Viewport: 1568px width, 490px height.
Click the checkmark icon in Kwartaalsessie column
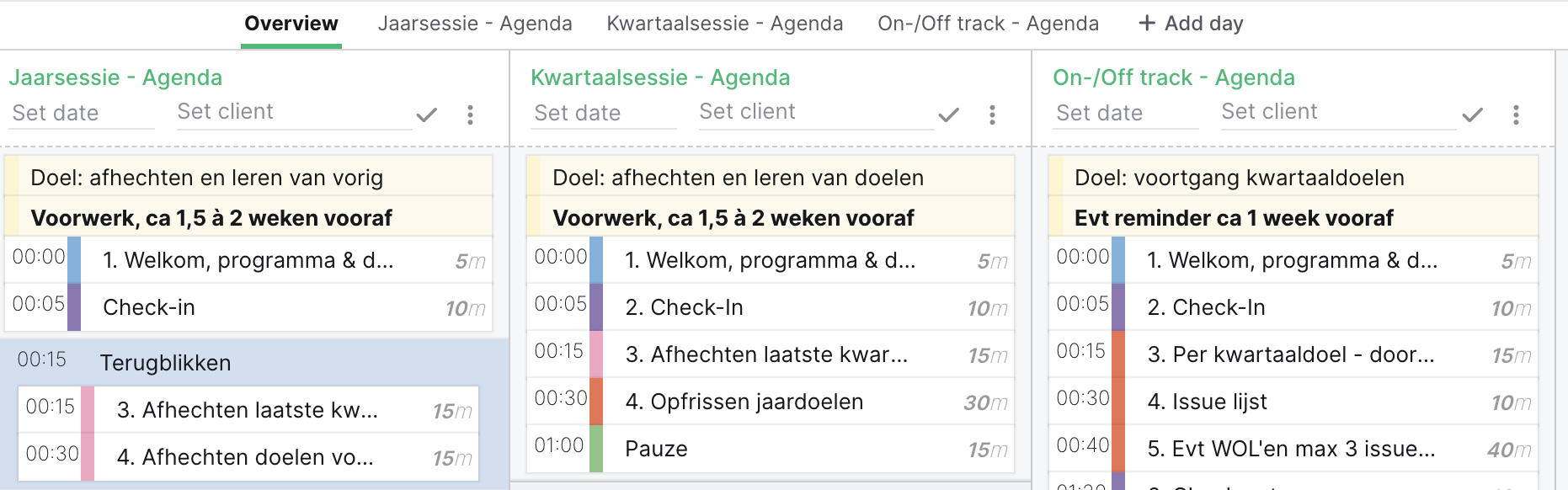point(949,115)
